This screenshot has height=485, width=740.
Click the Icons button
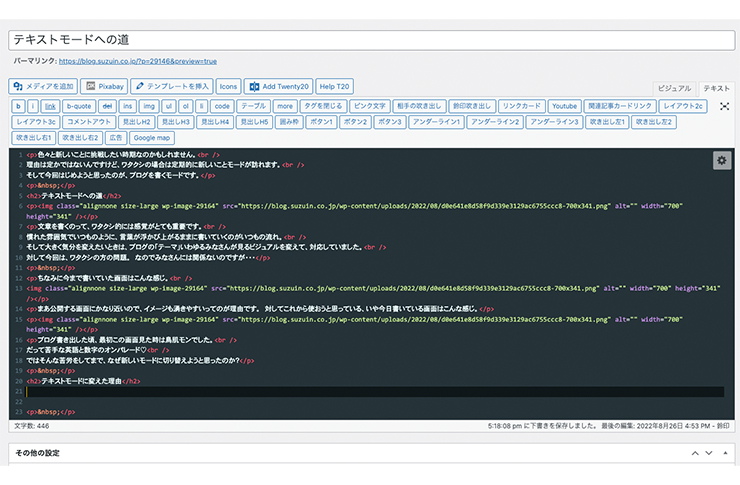(229, 87)
